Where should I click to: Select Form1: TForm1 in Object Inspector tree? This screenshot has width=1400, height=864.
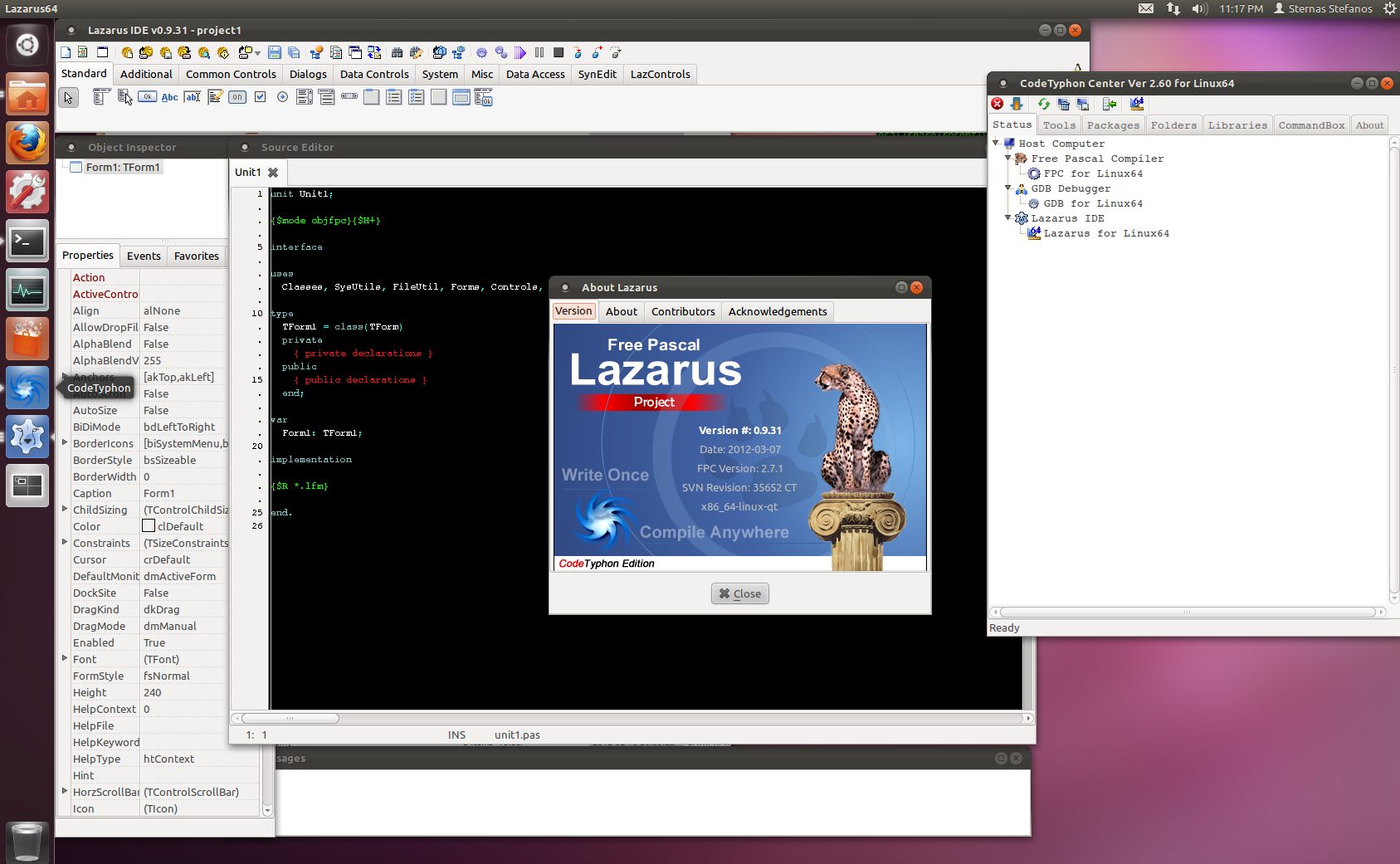click(123, 167)
